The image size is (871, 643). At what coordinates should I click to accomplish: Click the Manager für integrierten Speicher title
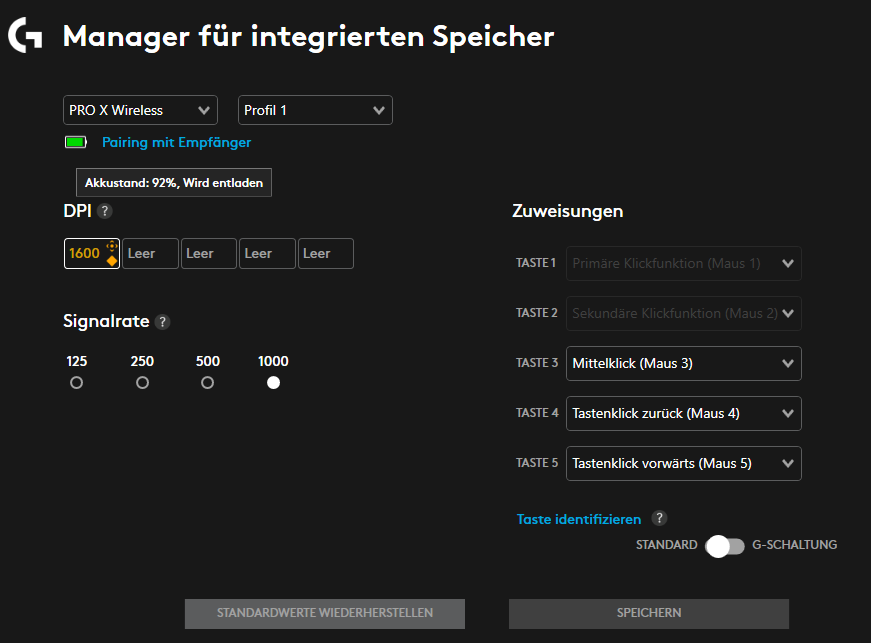click(x=308, y=37)
